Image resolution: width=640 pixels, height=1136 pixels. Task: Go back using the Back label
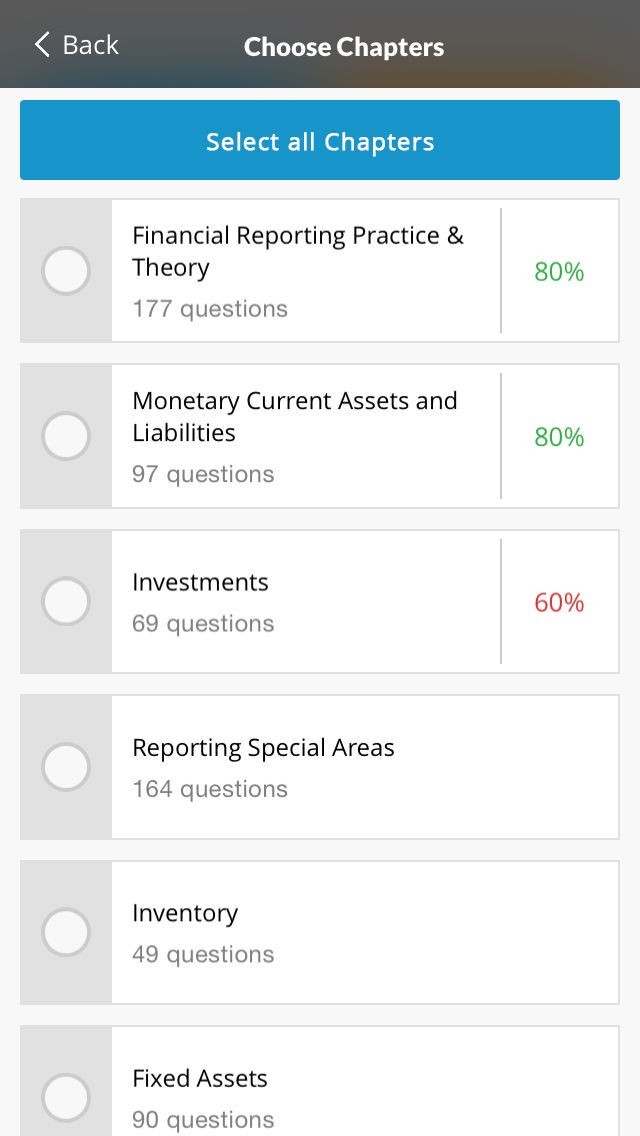90,45
